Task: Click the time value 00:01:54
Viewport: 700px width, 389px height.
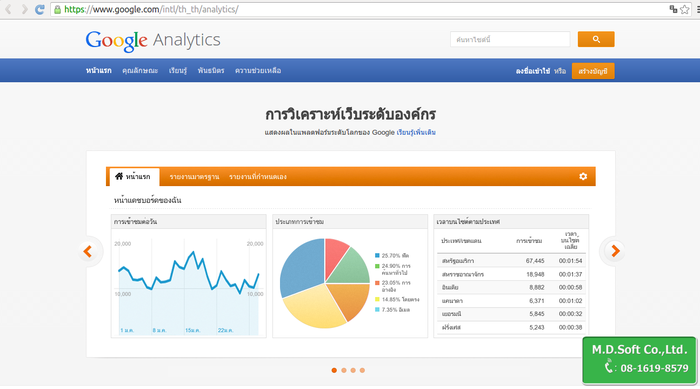Action: point(570,261)
